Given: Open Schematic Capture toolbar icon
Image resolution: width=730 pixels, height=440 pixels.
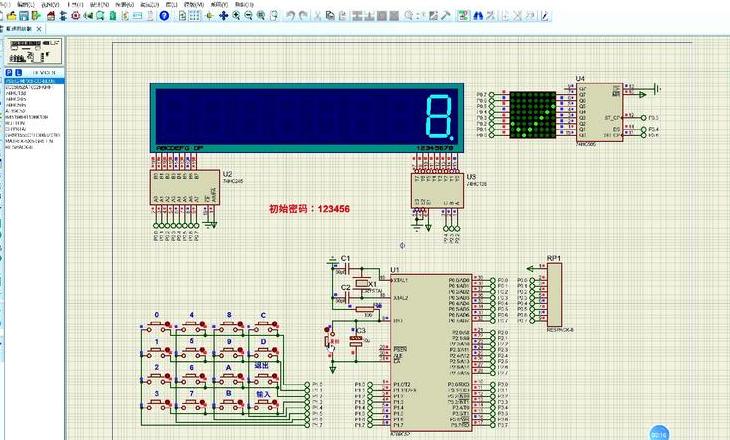Looking at the screenshot, I should [x=63, y=16].
